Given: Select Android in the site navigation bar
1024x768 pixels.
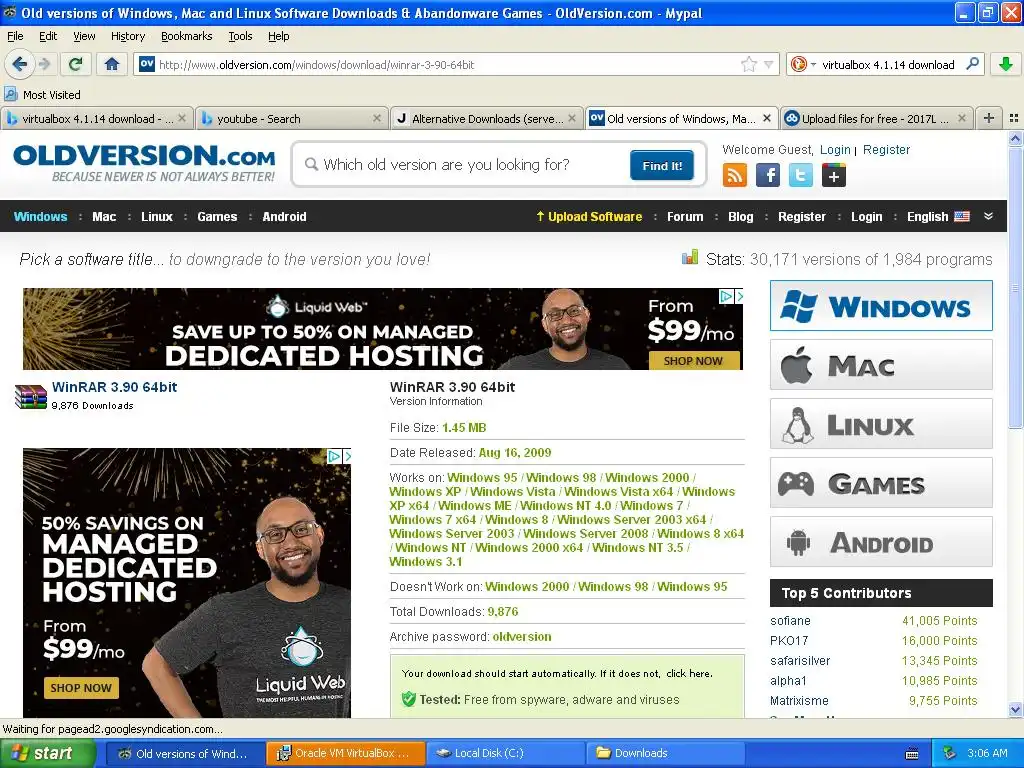Looking at the screenshot, I should [x=284, y=217].
